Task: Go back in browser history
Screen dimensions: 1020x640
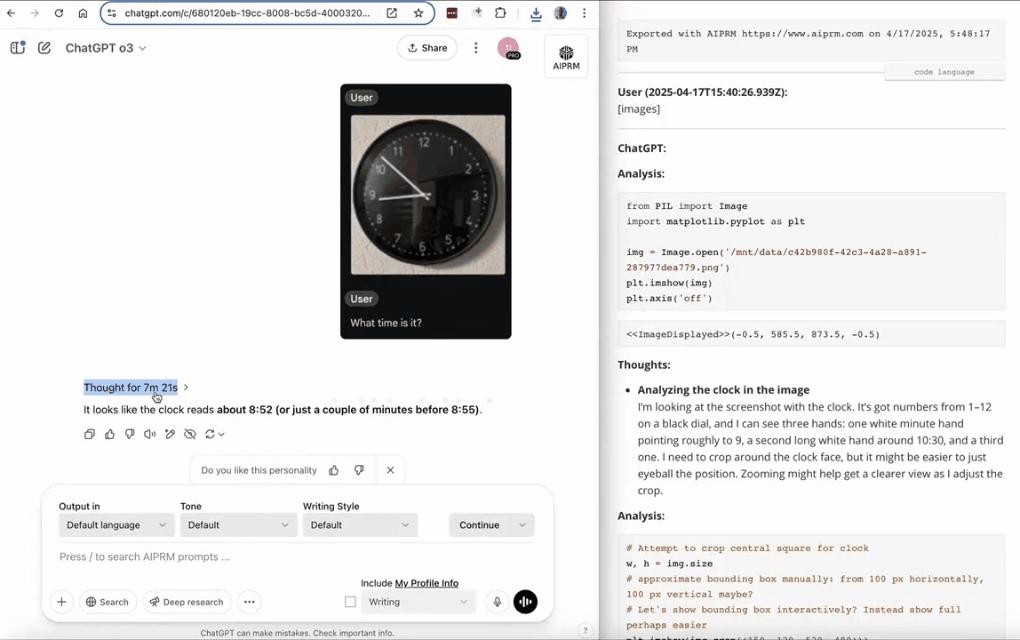Action: tap(11, 13)
